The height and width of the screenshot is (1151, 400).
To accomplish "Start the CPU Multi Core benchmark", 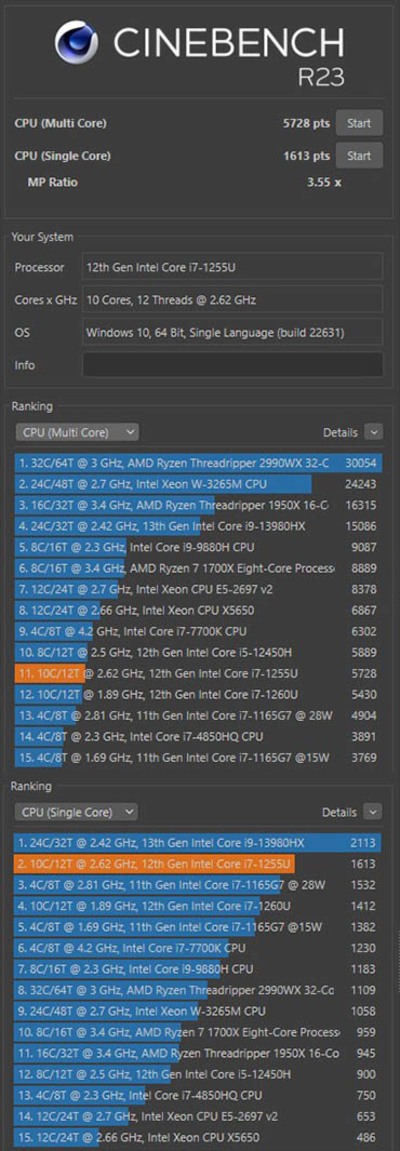I will [x=359, y=123].
